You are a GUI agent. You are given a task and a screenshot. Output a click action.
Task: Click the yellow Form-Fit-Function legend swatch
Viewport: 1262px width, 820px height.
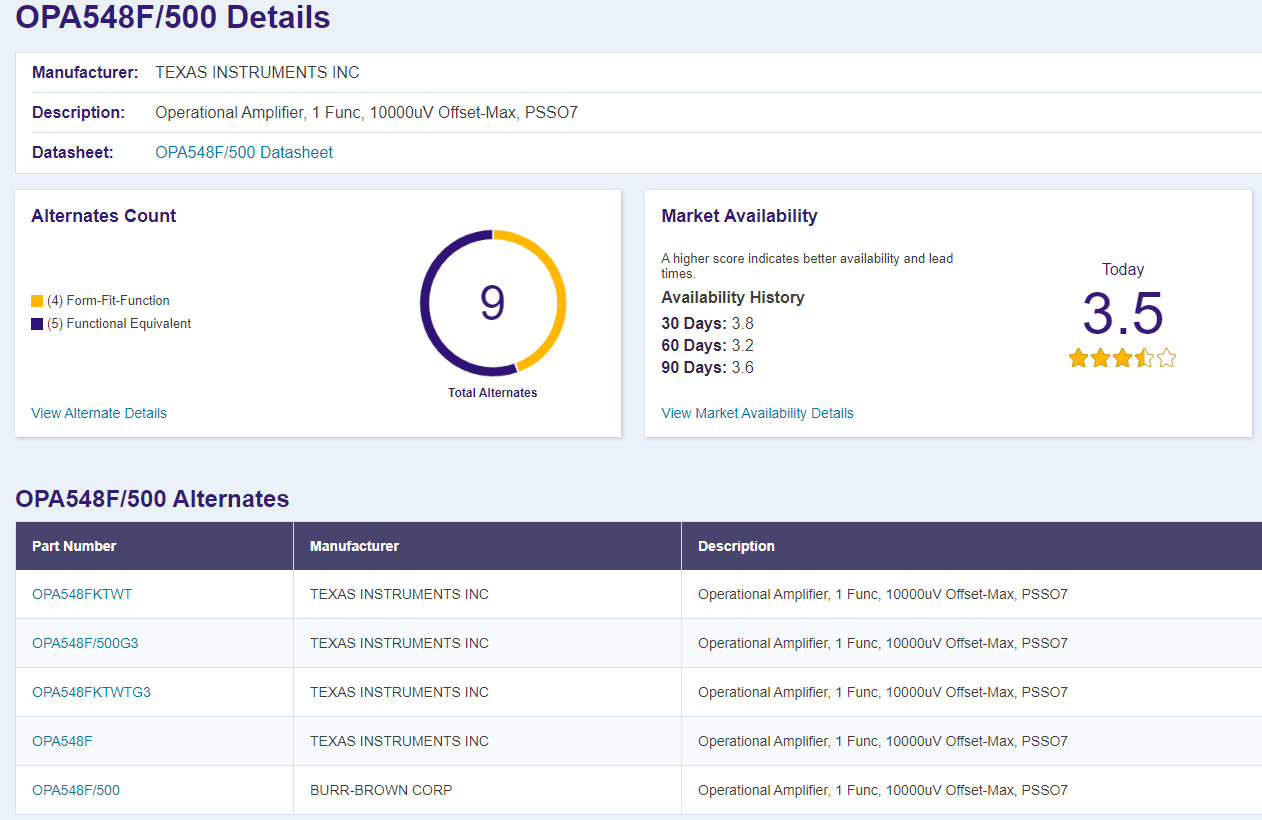point(37,301)
